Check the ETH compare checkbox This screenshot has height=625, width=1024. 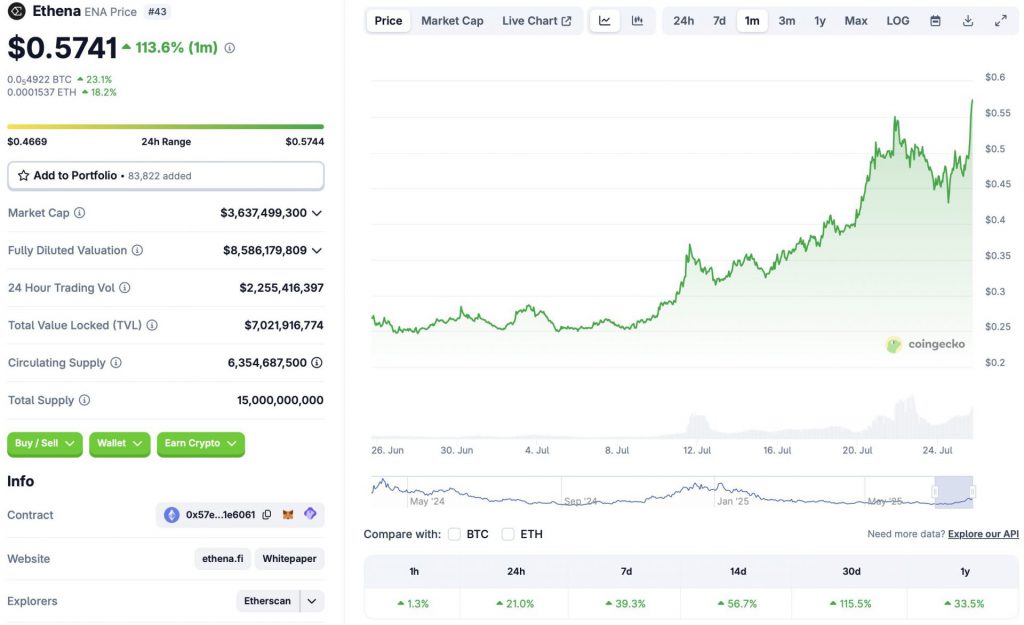(508, 534)
